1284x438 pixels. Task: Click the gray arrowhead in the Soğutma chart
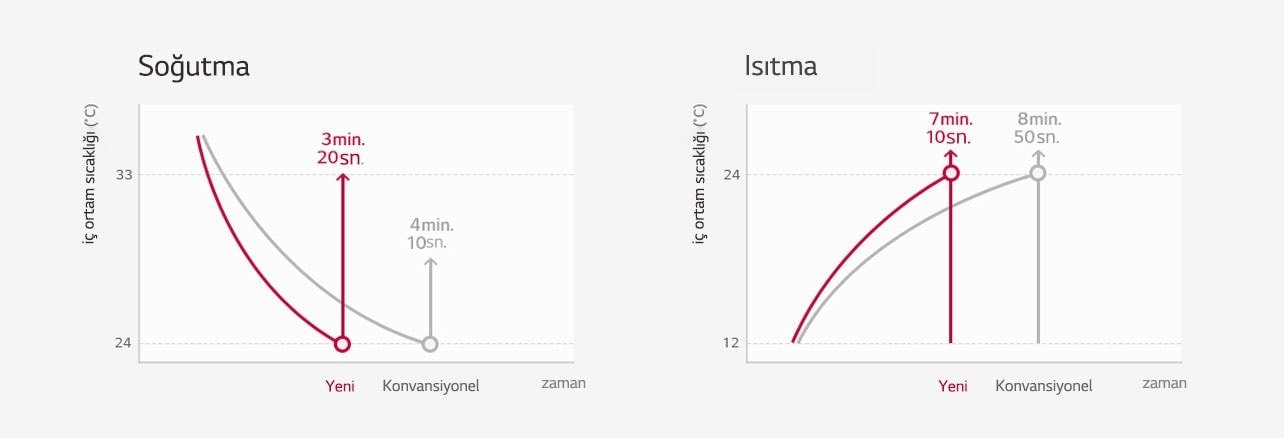pos(430,263)
